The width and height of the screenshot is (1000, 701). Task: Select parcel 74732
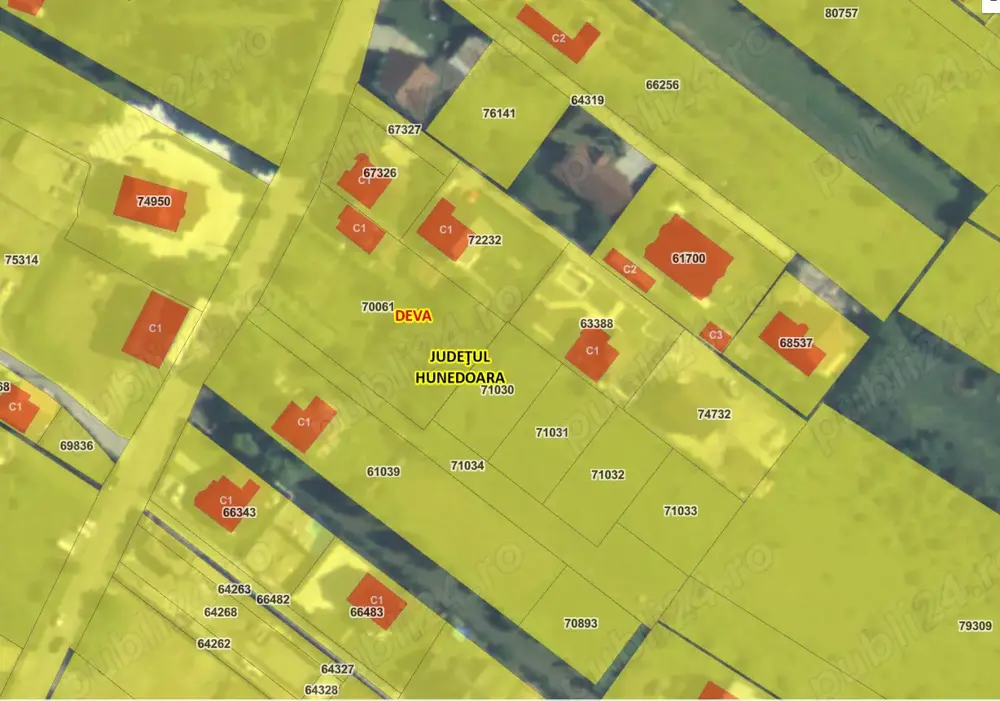tap(714, 413)
